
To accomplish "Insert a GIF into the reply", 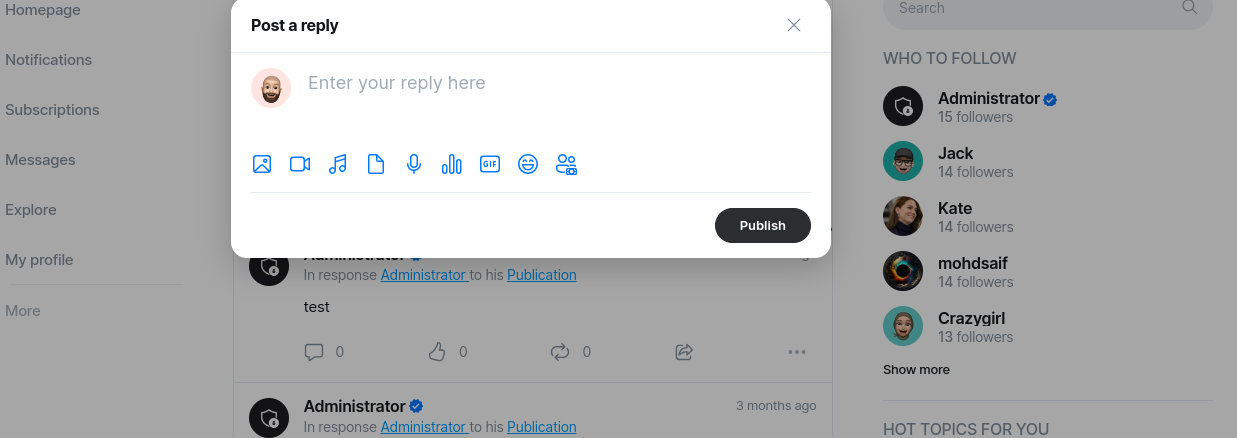I will pos(490,164).
